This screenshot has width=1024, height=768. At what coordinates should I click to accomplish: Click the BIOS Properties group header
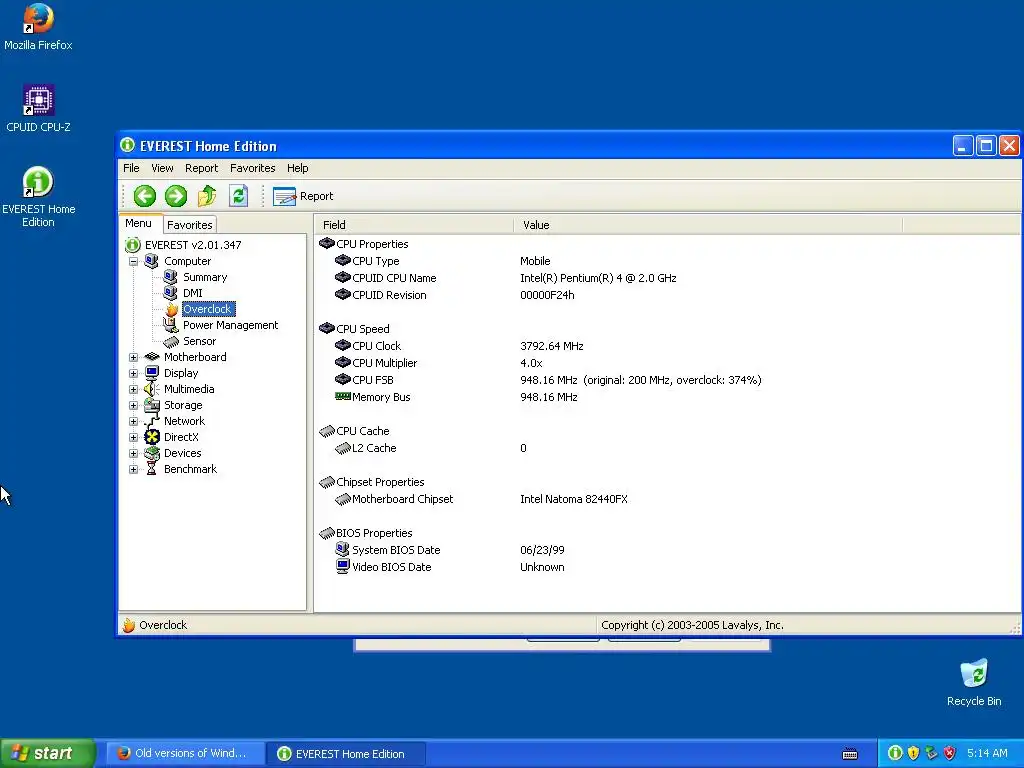[366, 533]
